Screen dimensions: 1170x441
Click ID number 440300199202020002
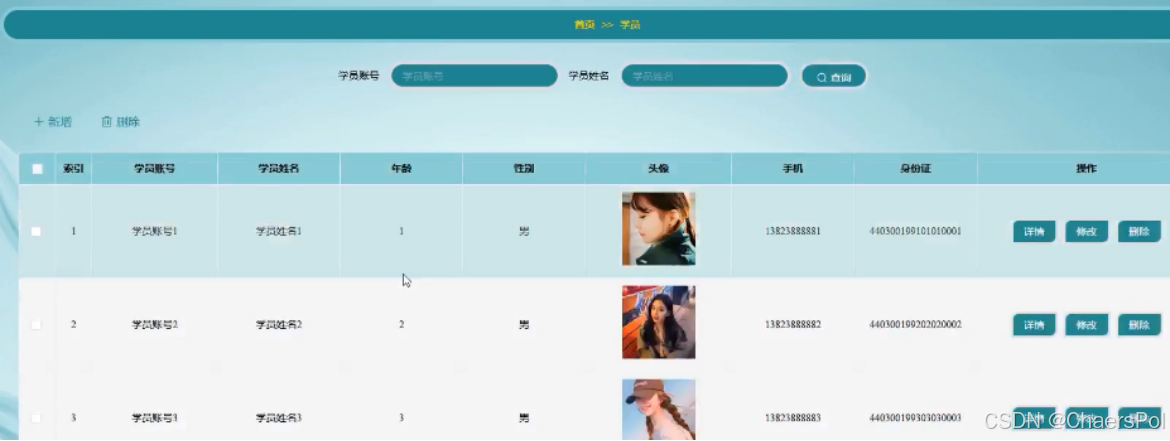click(x=916, y=325)
